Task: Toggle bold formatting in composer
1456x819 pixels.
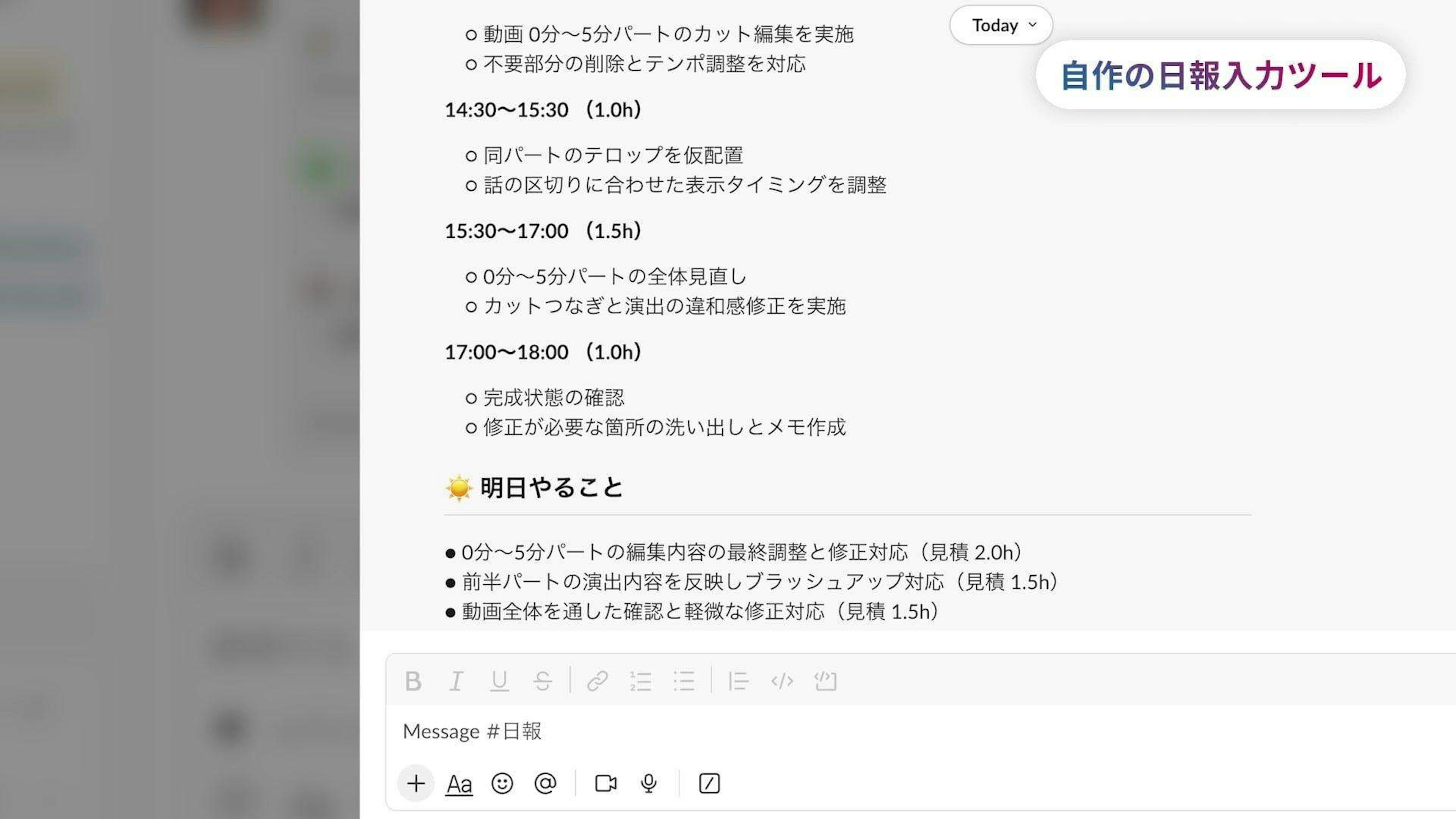Action: (413, 681)
